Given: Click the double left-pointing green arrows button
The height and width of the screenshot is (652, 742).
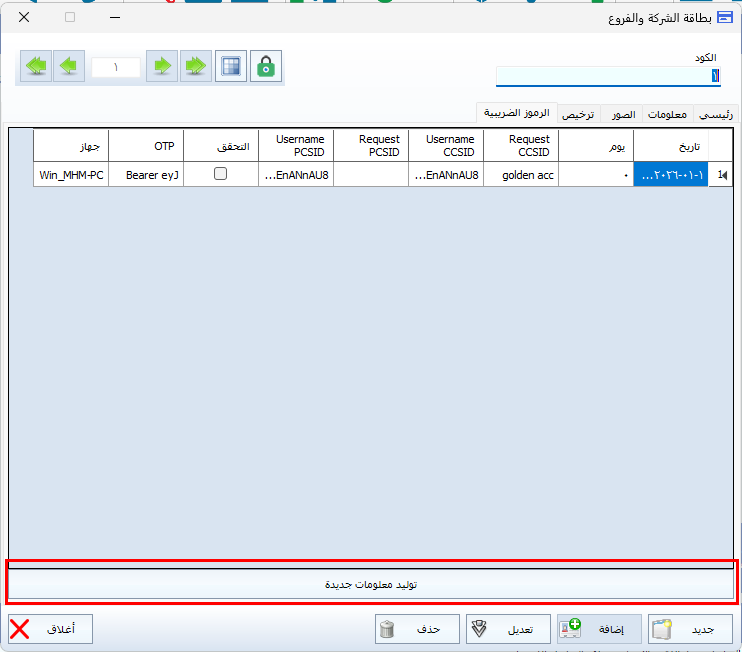Looking at the screenshot, I should pos(36,67).
